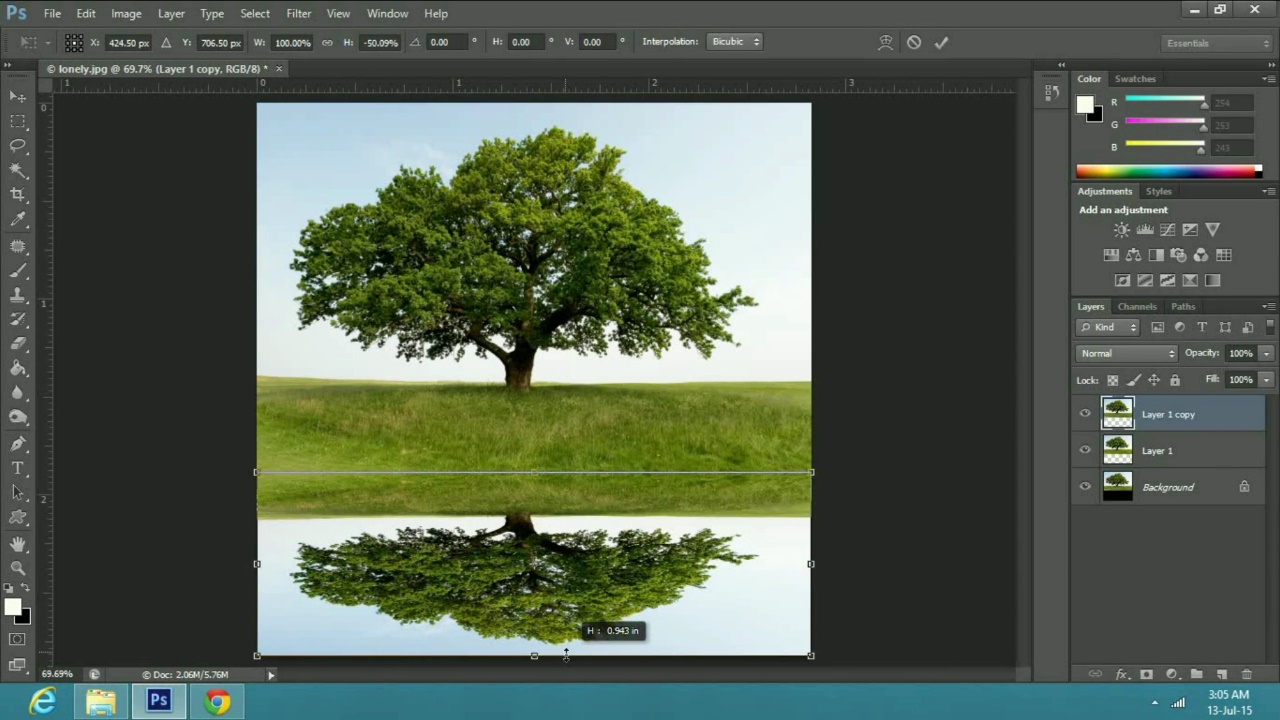
Task: Add an Exposure adjustment
Action: click(1190, 230)
